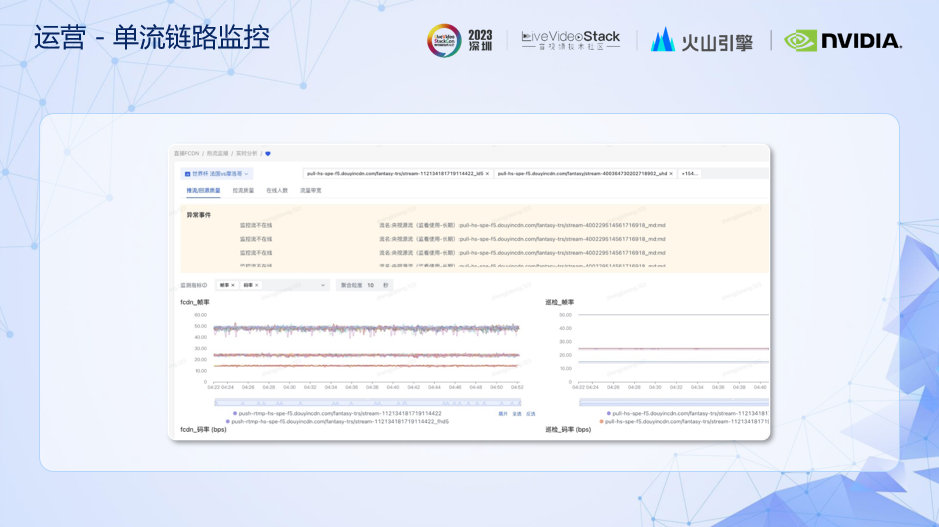Expand the 监测指标 metric selector arrow
Screen dimensions: 939x527
(322, 285)
